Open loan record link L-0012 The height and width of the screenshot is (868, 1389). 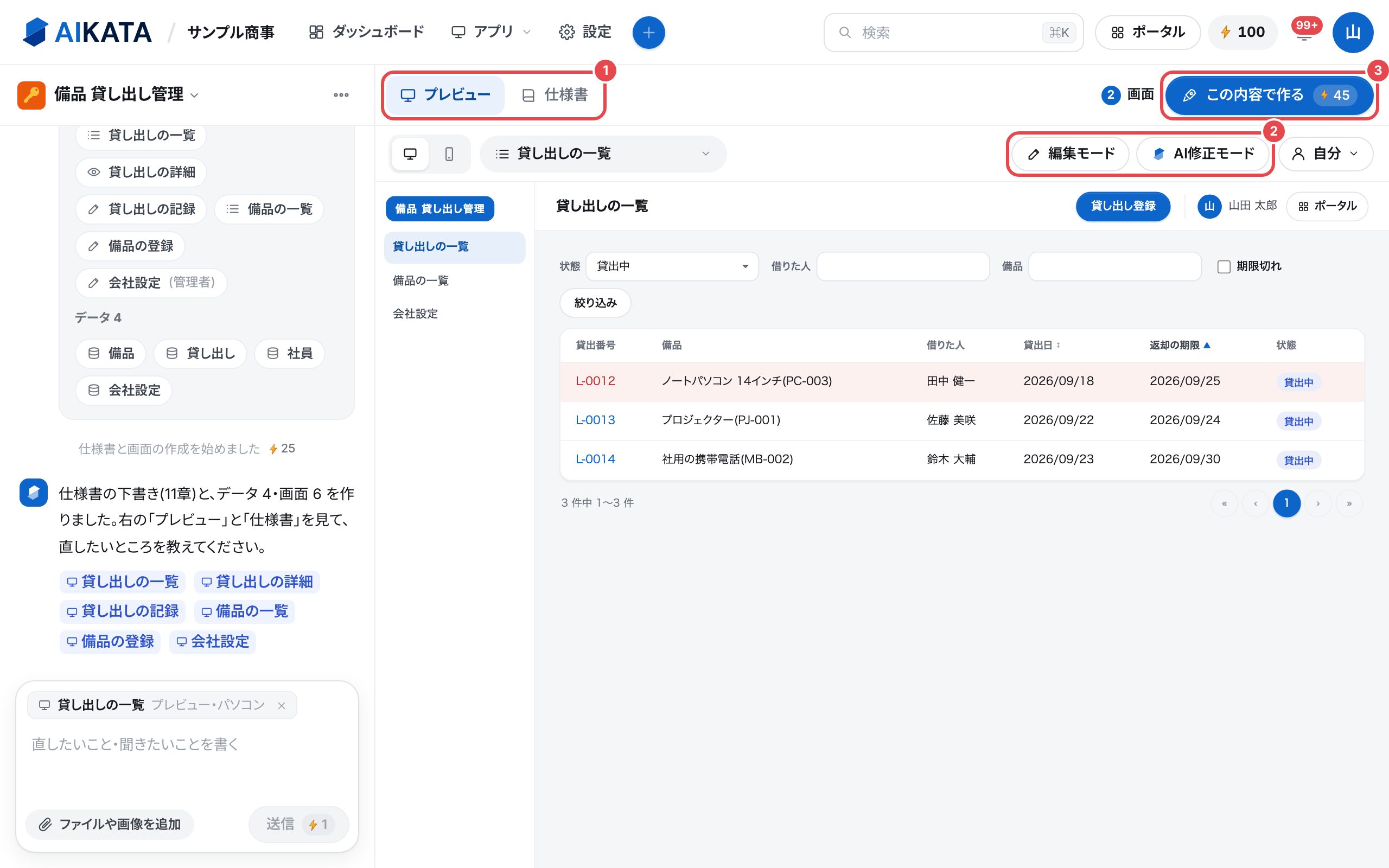click(x=595, y=381)
